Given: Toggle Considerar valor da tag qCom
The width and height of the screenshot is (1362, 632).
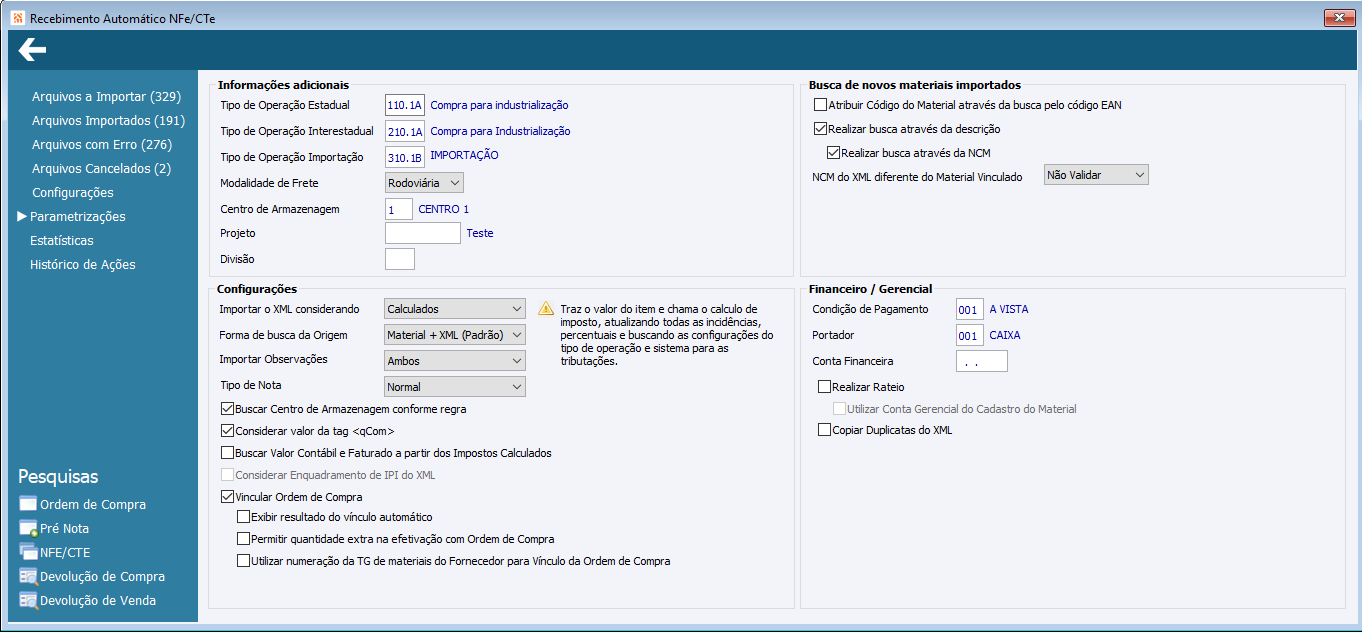Looking at the screenshot, I should tap(227, 431).
